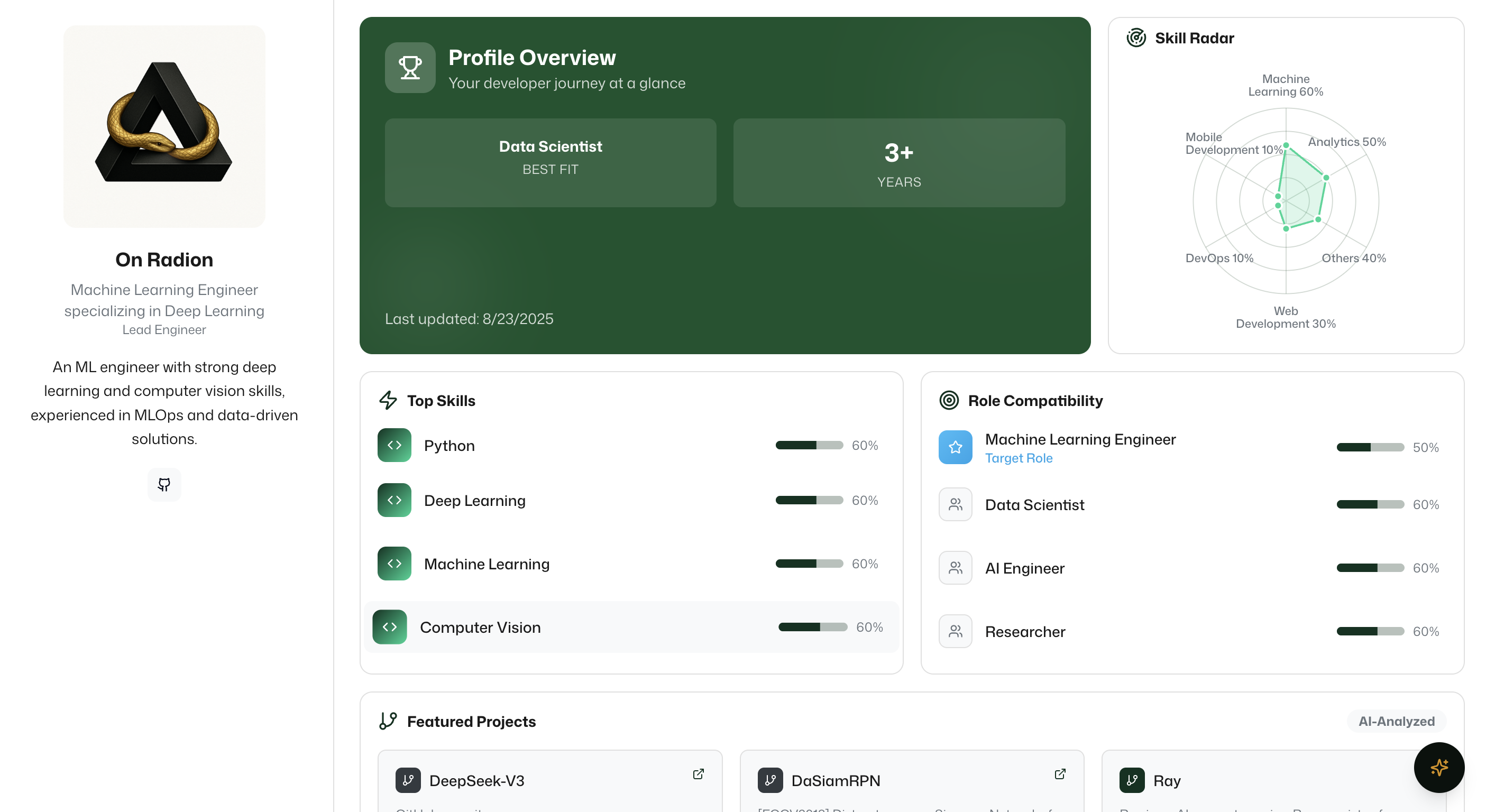Click the code icon next to Computer Vision

point(389,627)
